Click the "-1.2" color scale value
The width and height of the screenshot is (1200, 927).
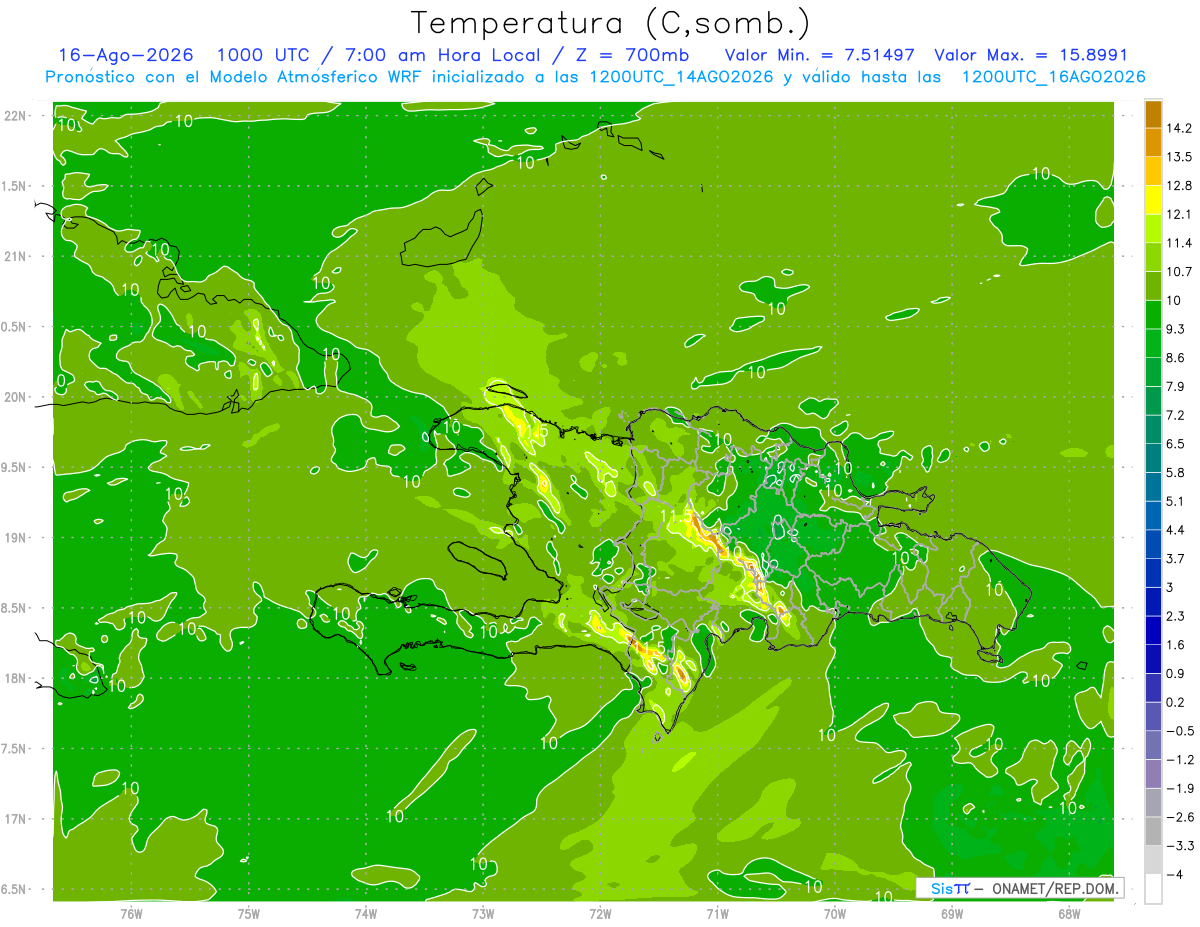tap(1178, 760)
